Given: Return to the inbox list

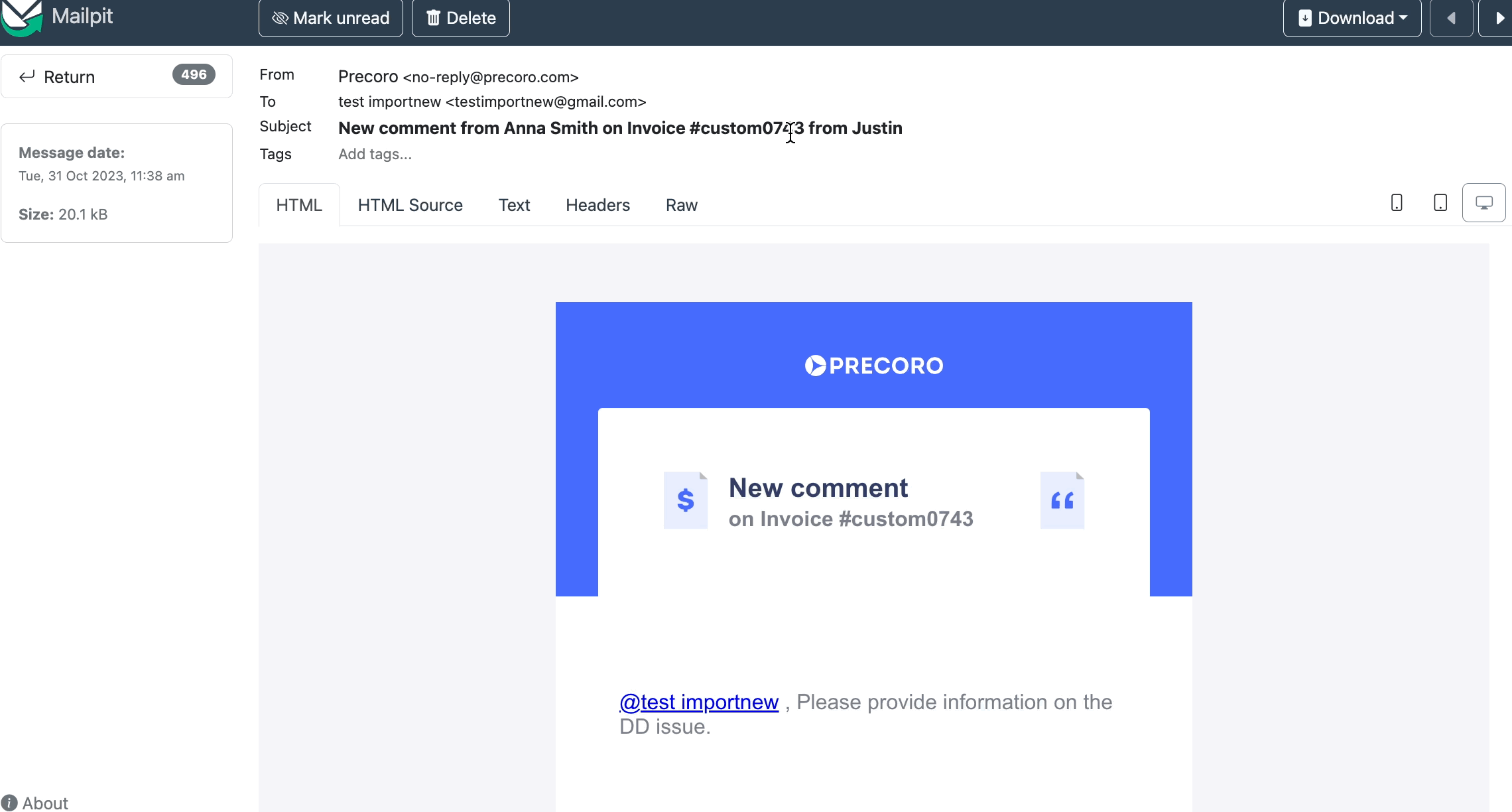Looking at the screenshot, I should tap(117, 76).
